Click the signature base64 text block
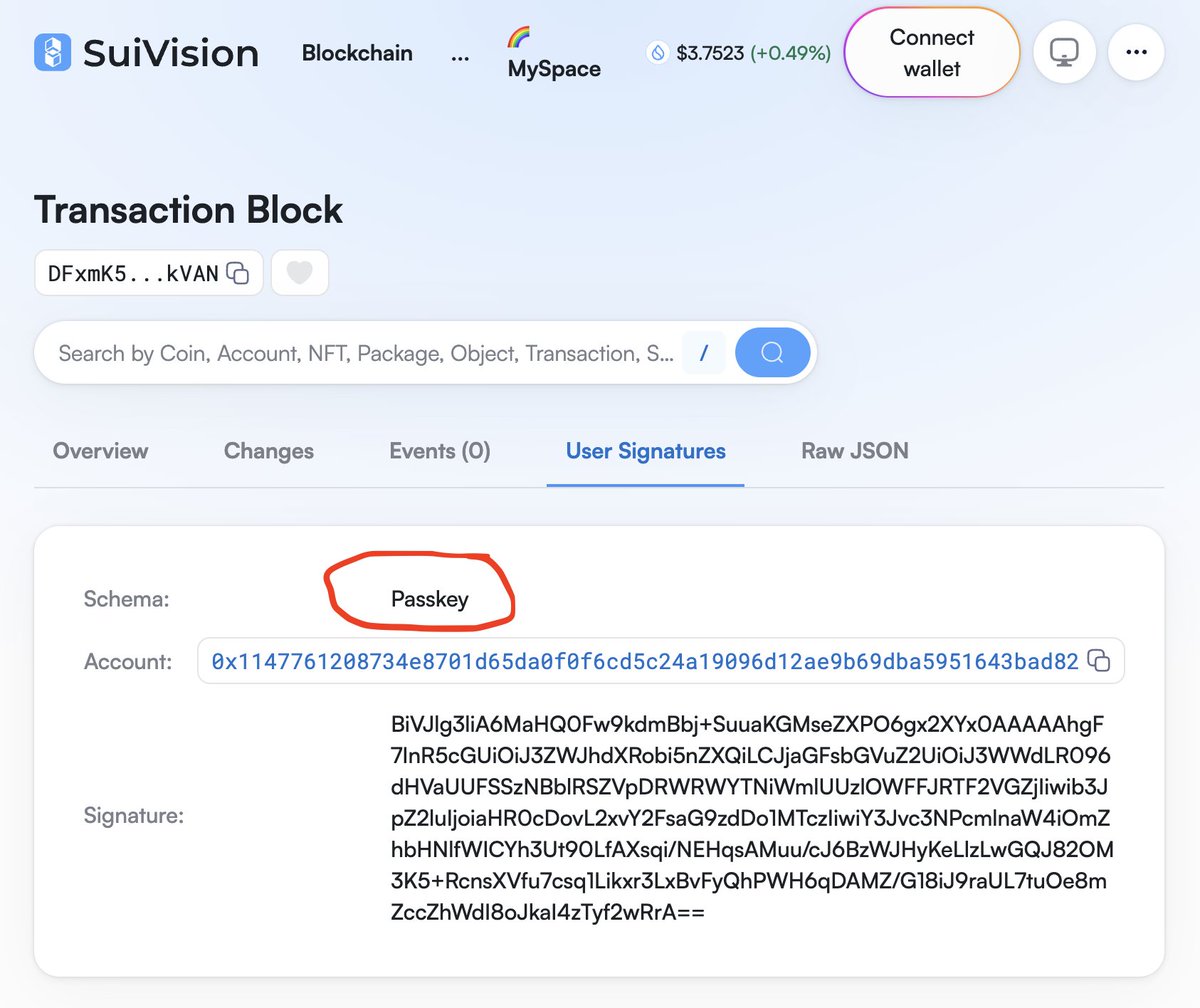This screenshot has height=1008, width=1200. point(751,818)
